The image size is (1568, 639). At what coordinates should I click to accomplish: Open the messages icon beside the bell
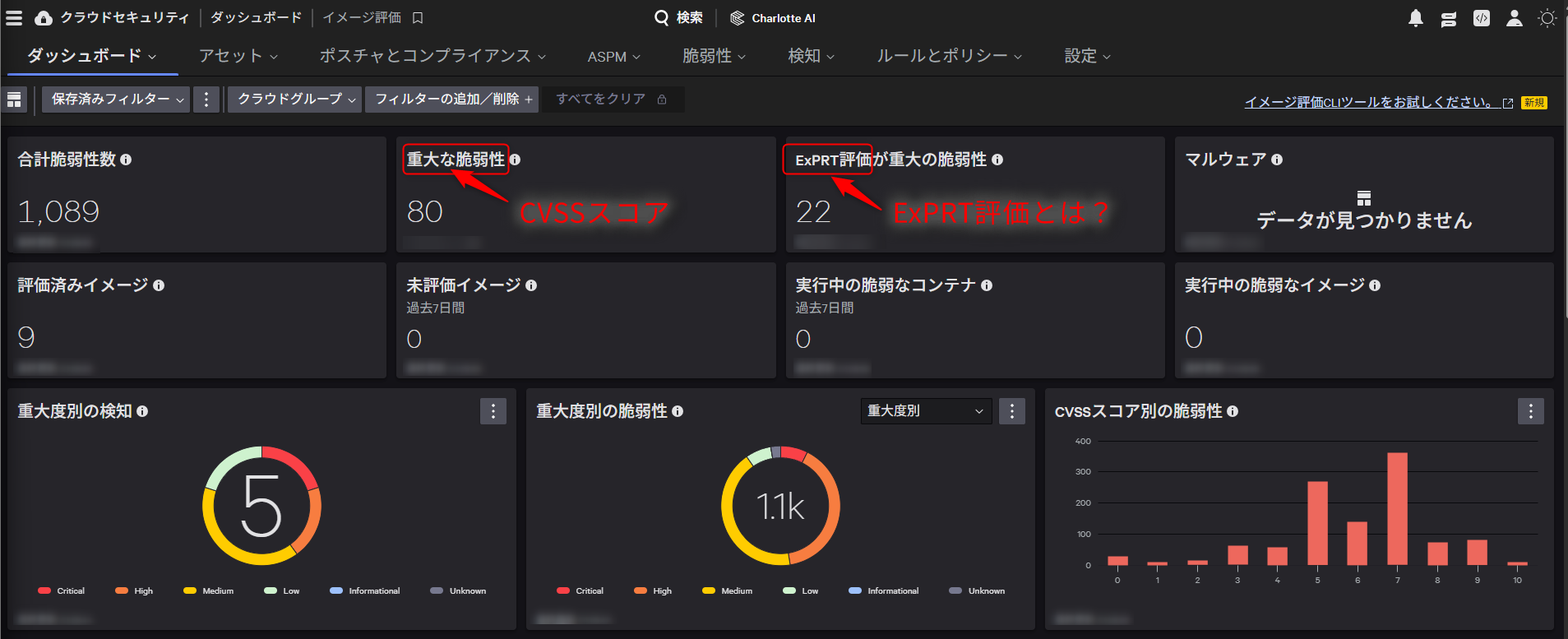pyautogui.click(x=1449, y=19)
